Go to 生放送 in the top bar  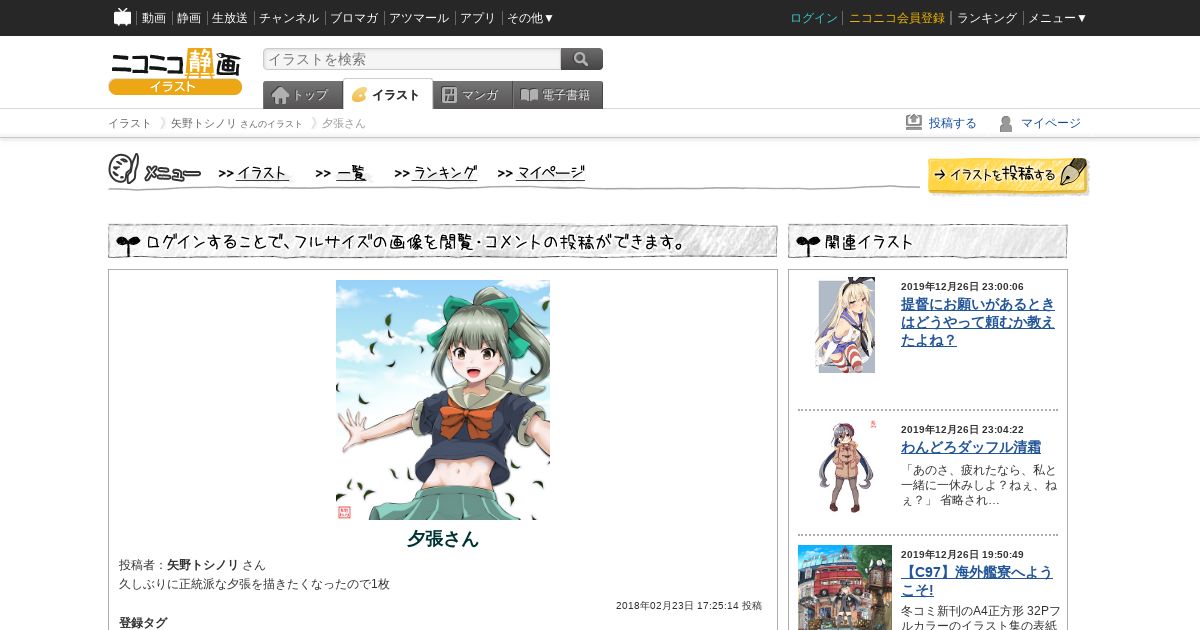[230, 18]
